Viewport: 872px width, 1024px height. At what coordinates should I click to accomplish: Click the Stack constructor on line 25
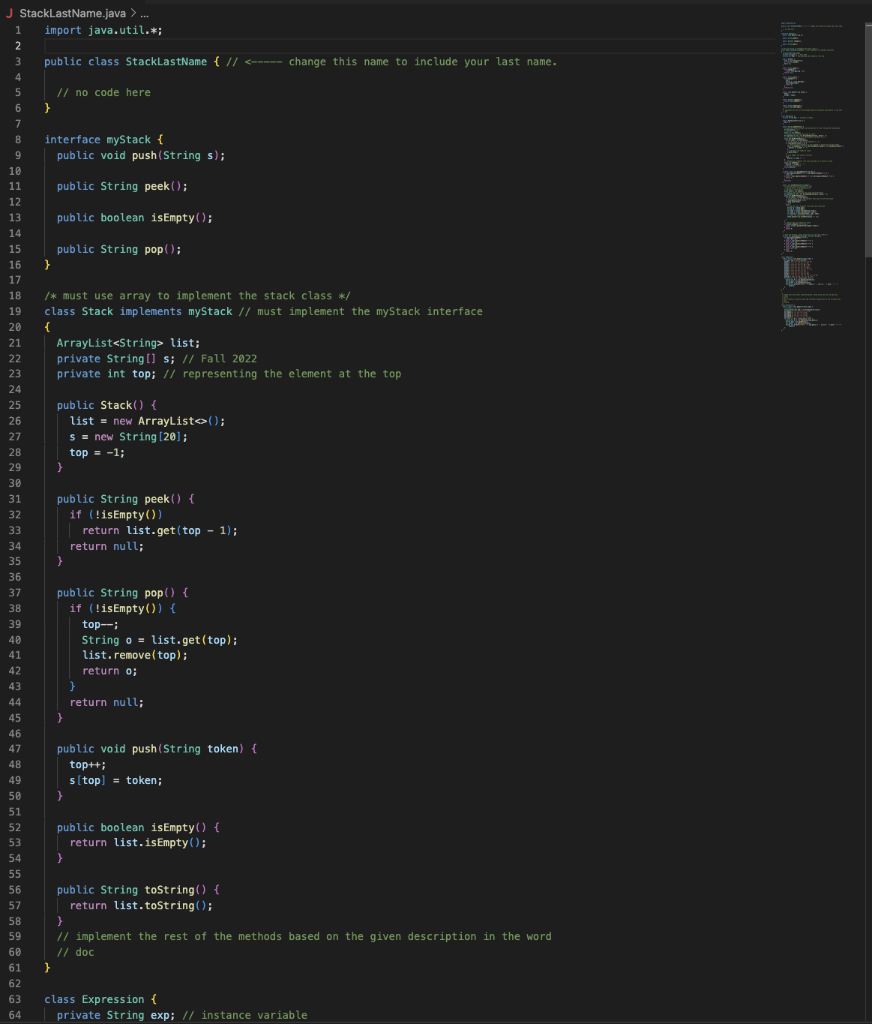(x=118, y=404)
